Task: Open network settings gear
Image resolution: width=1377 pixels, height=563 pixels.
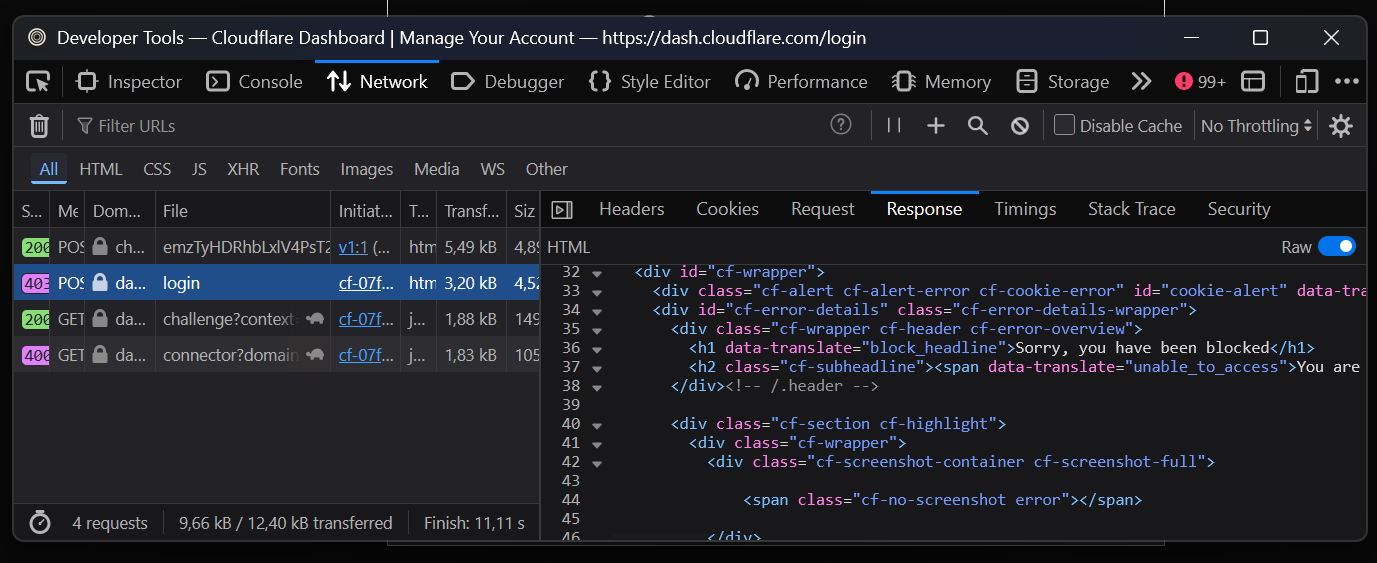Action: 1341,126
